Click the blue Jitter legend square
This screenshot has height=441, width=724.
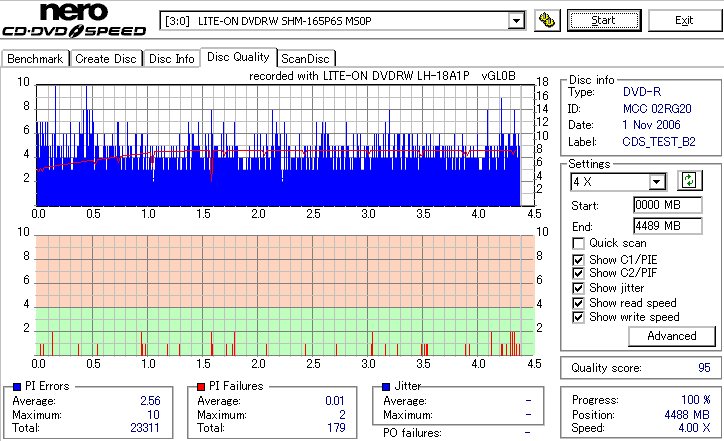pos(386,387)
